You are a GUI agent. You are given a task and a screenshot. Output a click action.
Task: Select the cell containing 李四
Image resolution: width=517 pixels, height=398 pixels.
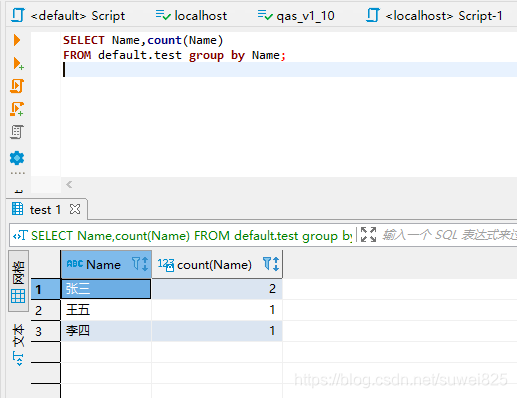point(106,331)
